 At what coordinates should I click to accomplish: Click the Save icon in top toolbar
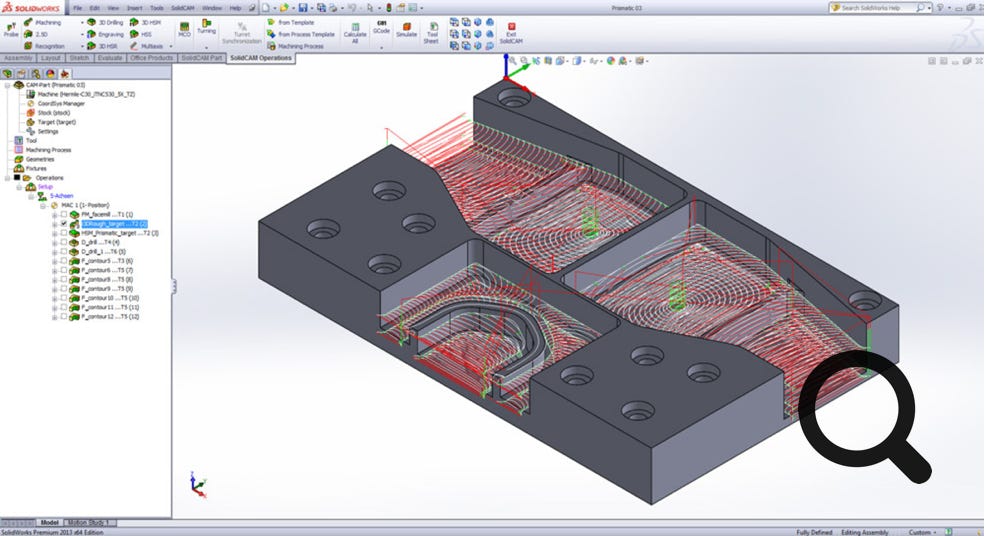pos(302,8)
